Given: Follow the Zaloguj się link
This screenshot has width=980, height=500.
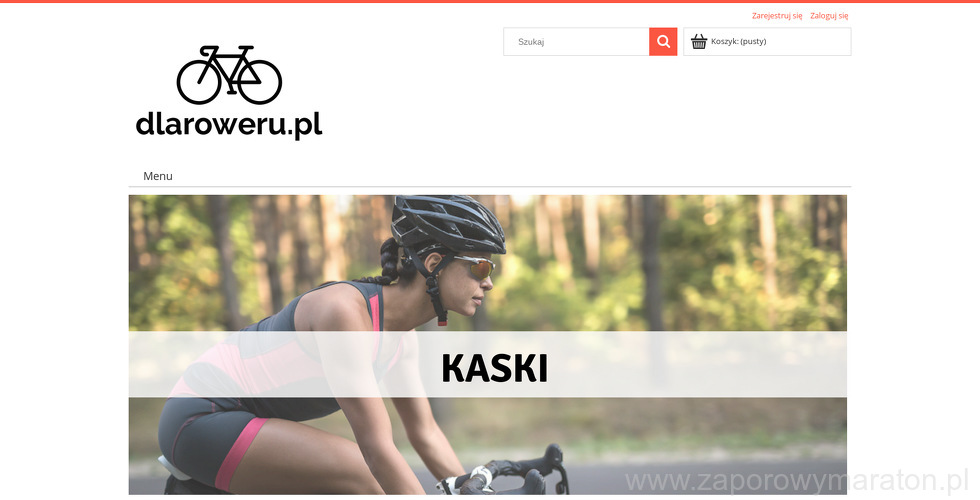Looking at the screenshot, I should click(x=829, y=16).
